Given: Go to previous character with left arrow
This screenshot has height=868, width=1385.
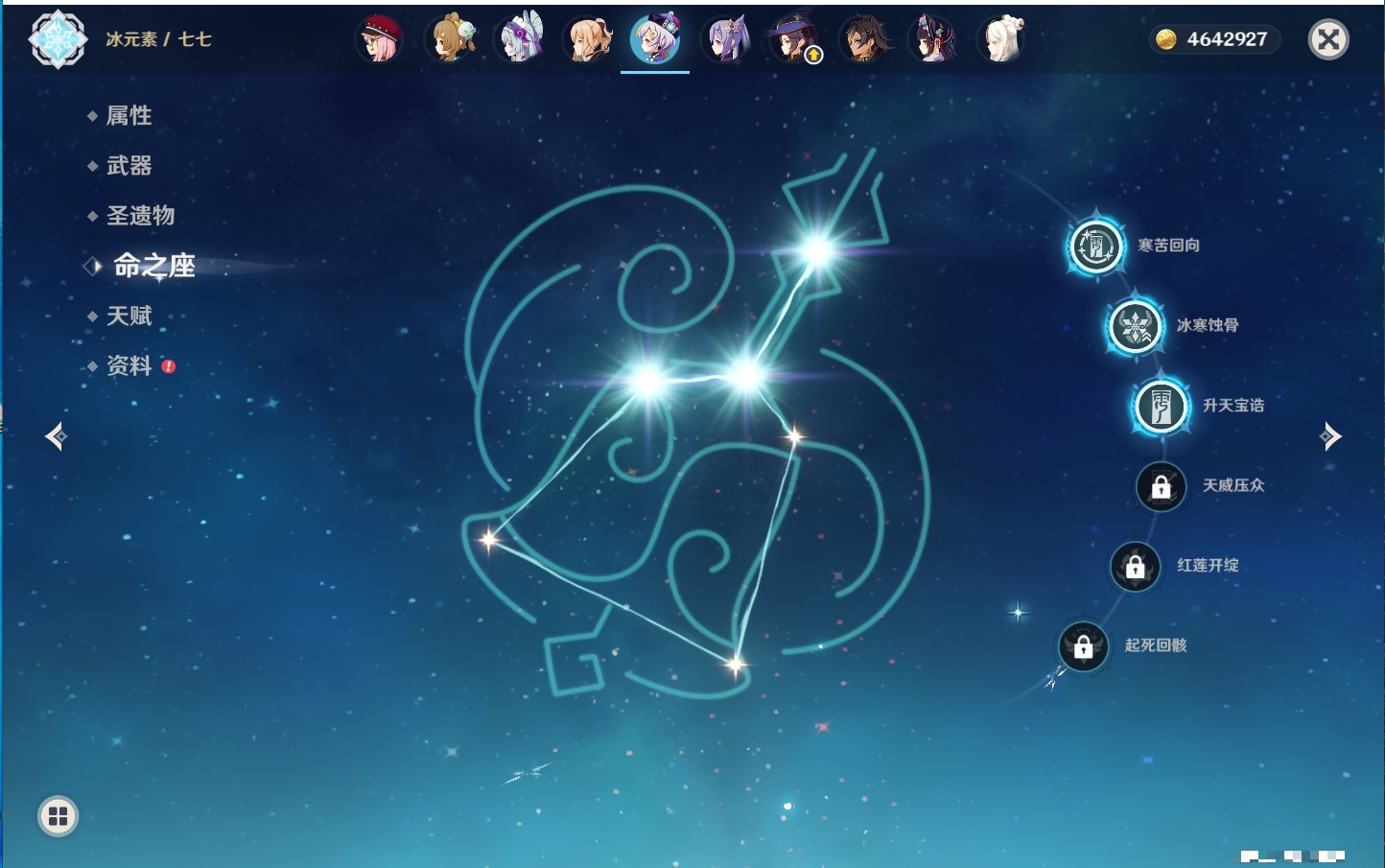Looking at the screenshot, I should point(56,436).
